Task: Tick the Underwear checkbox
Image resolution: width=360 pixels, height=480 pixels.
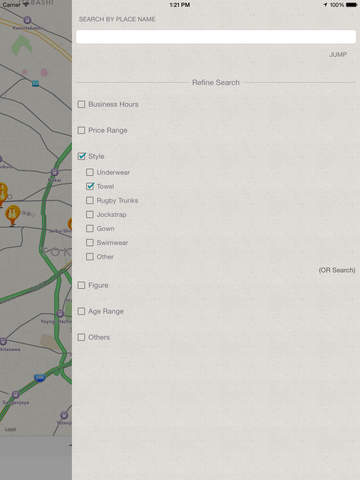Action: tap(90, 172)
